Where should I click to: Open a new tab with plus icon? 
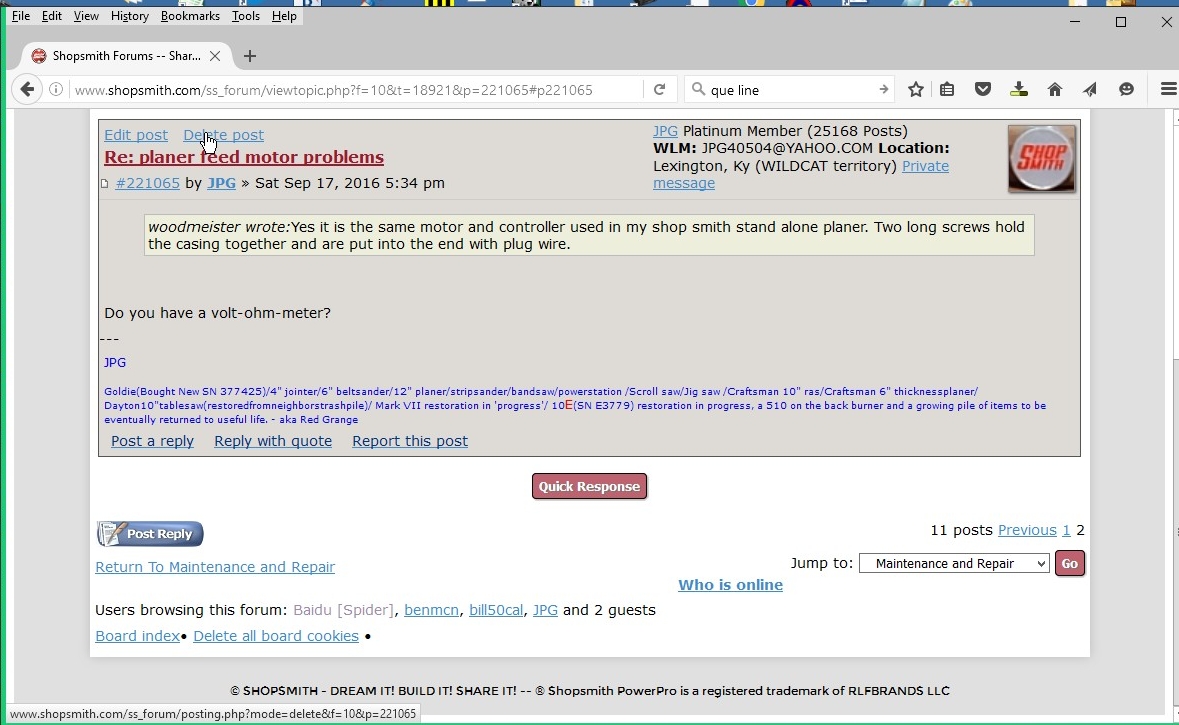click(250, 56)
